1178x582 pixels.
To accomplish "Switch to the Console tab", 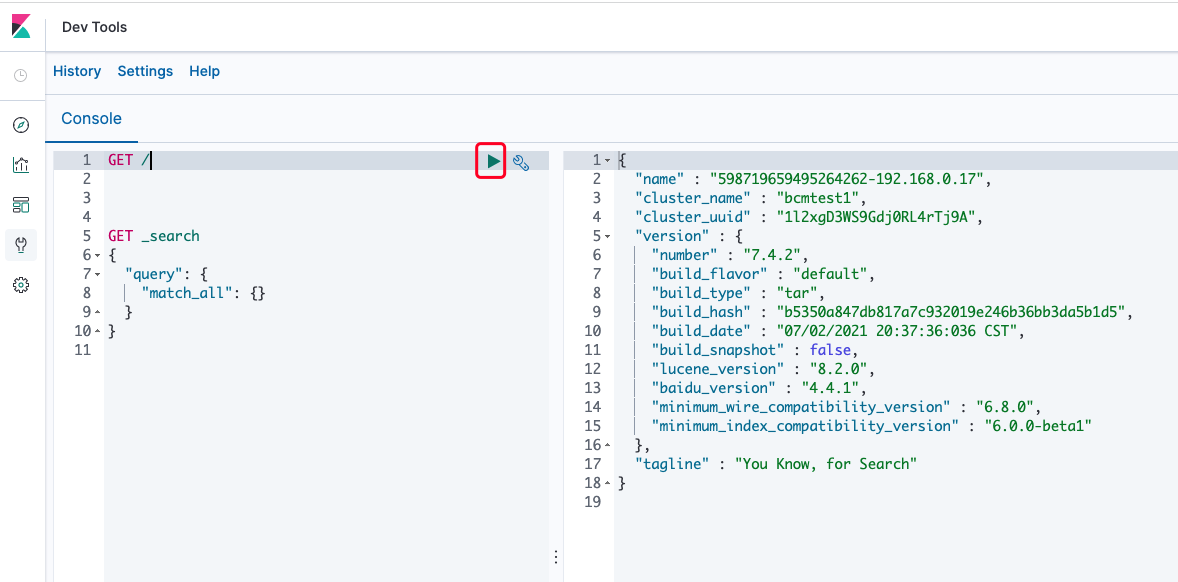I will [92, 119].
